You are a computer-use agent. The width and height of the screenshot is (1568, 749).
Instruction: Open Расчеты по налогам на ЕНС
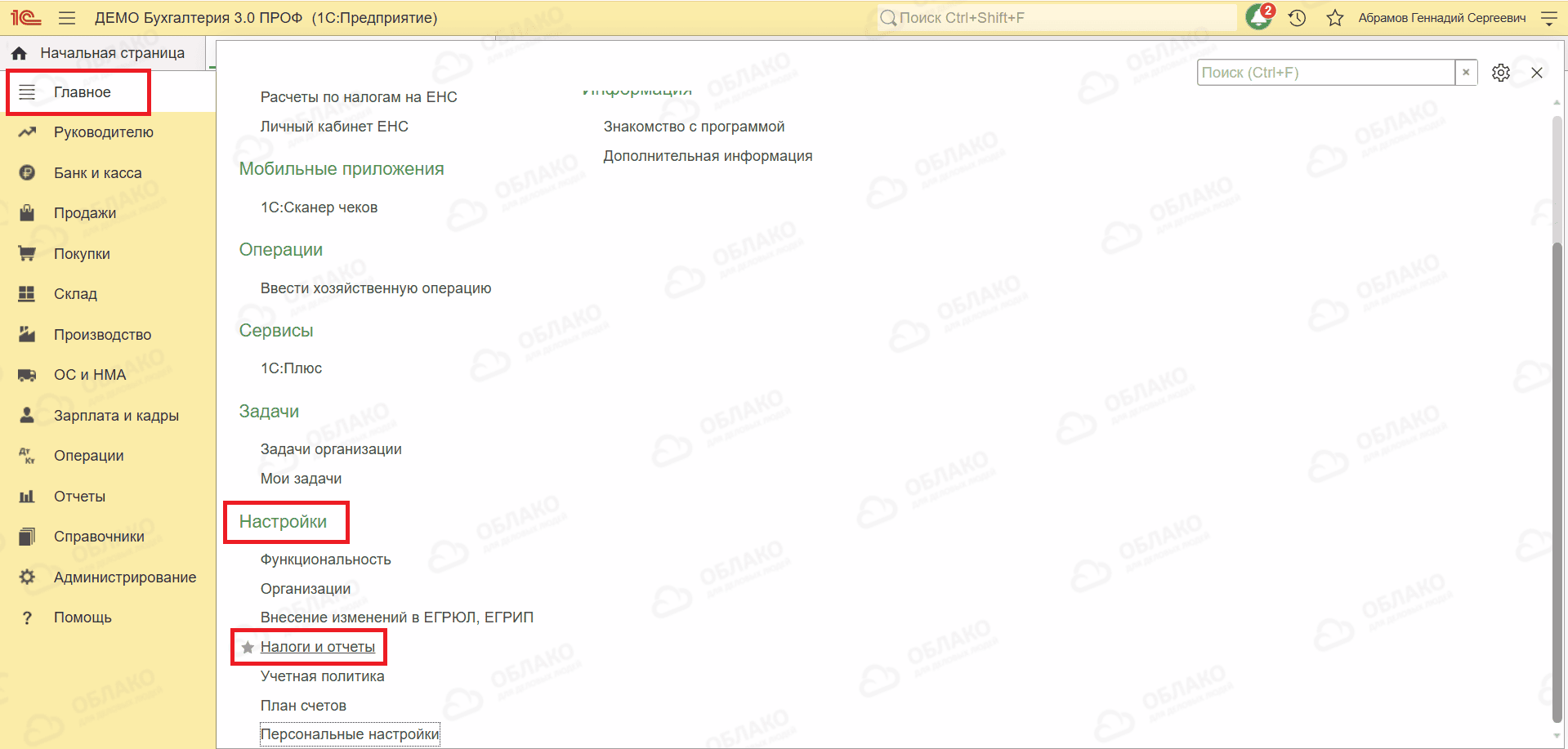tap(359, 97)
